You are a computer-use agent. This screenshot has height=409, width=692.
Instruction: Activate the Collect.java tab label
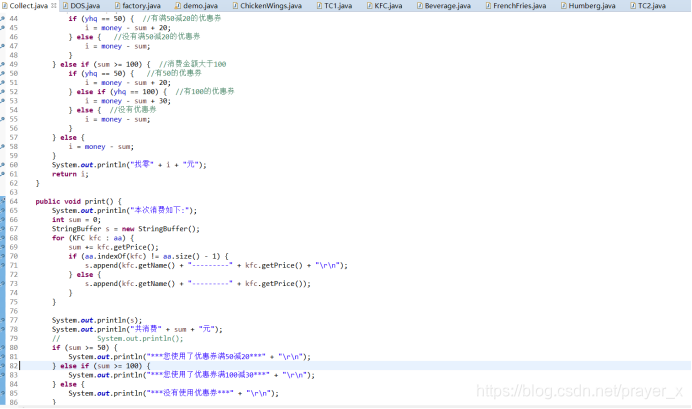(x=28, y=6)
